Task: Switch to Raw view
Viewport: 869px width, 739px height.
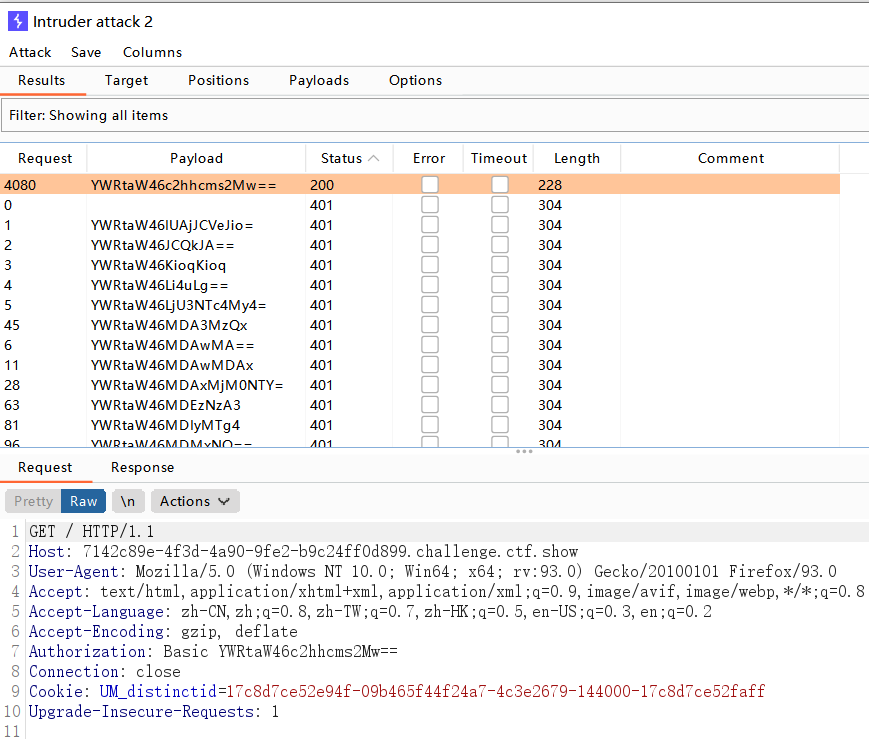Action: (83, 501)
